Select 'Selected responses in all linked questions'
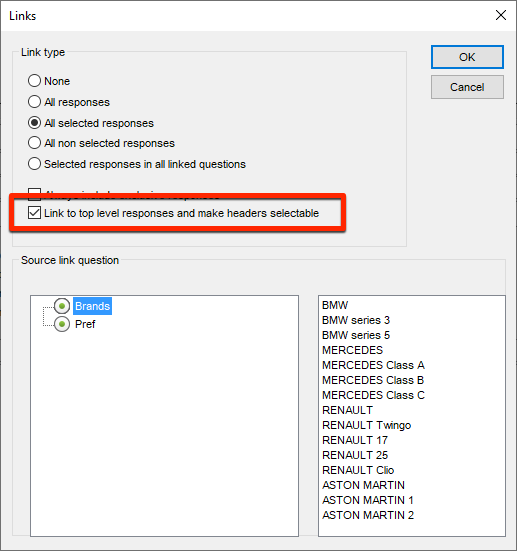 tap(34, 164)
